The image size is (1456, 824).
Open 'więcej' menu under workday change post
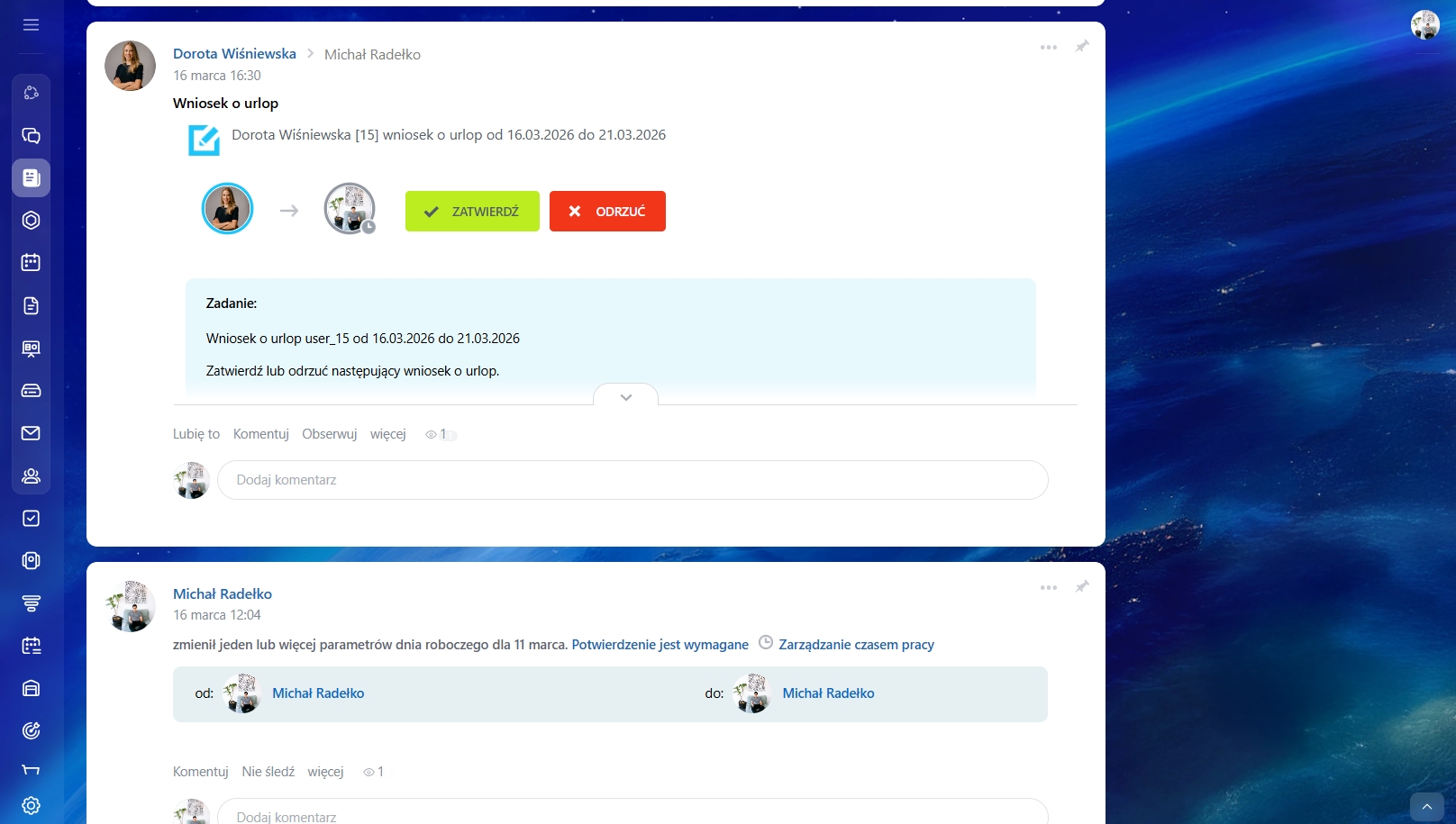pos(325,772)
